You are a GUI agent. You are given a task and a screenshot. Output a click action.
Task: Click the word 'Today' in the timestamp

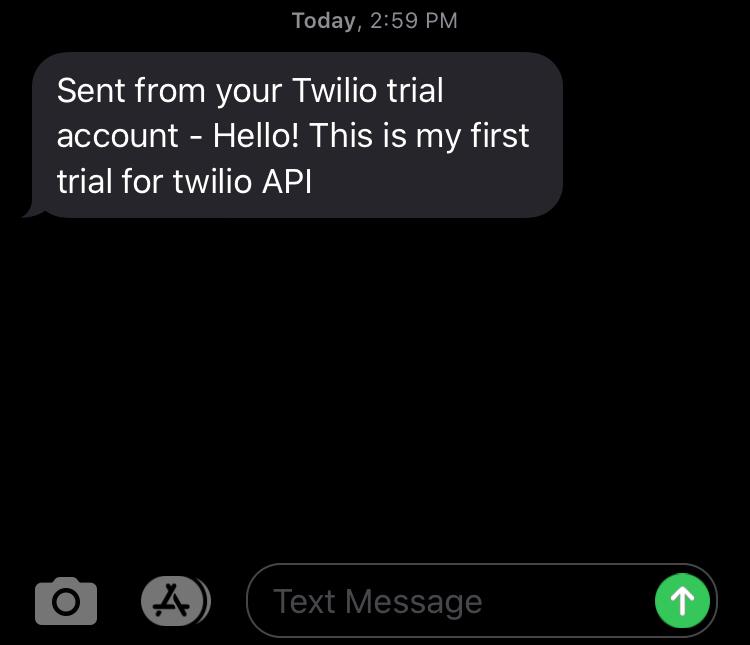(324, 21)
